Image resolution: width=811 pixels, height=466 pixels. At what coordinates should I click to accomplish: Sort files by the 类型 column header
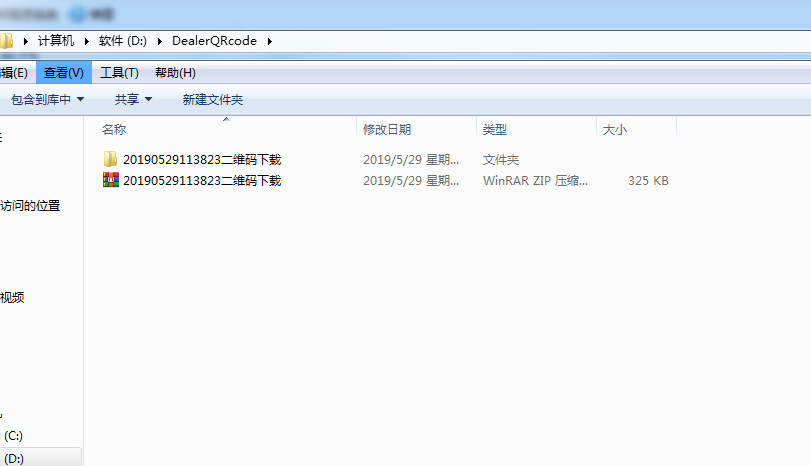495,130
